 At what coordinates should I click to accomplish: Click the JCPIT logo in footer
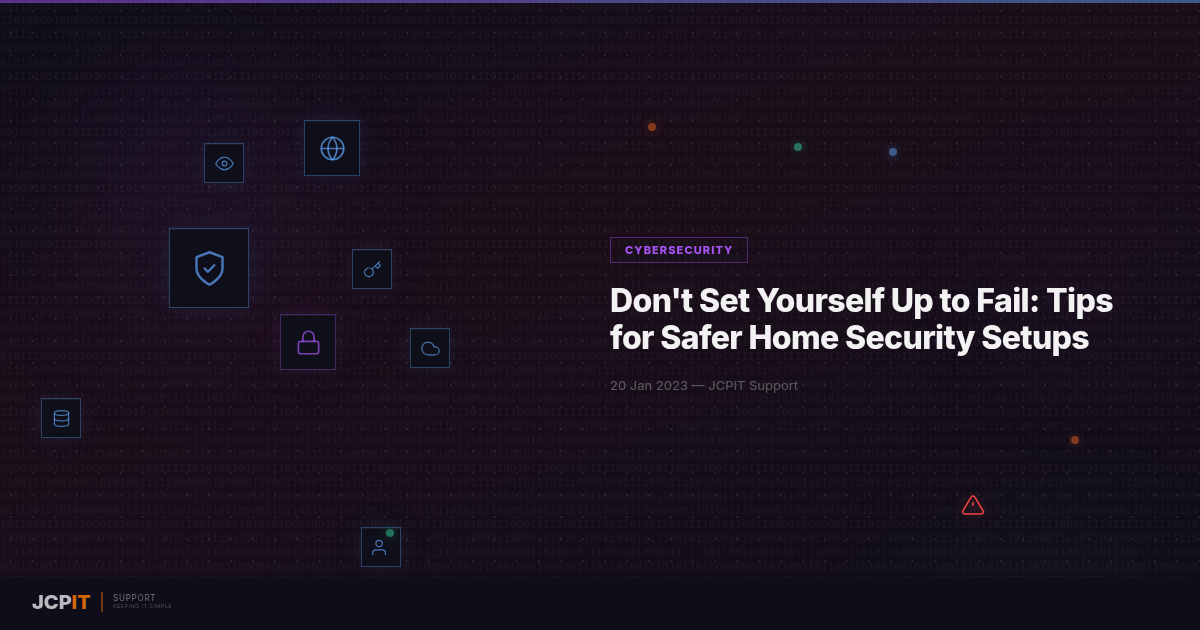(x=61, y=602)
